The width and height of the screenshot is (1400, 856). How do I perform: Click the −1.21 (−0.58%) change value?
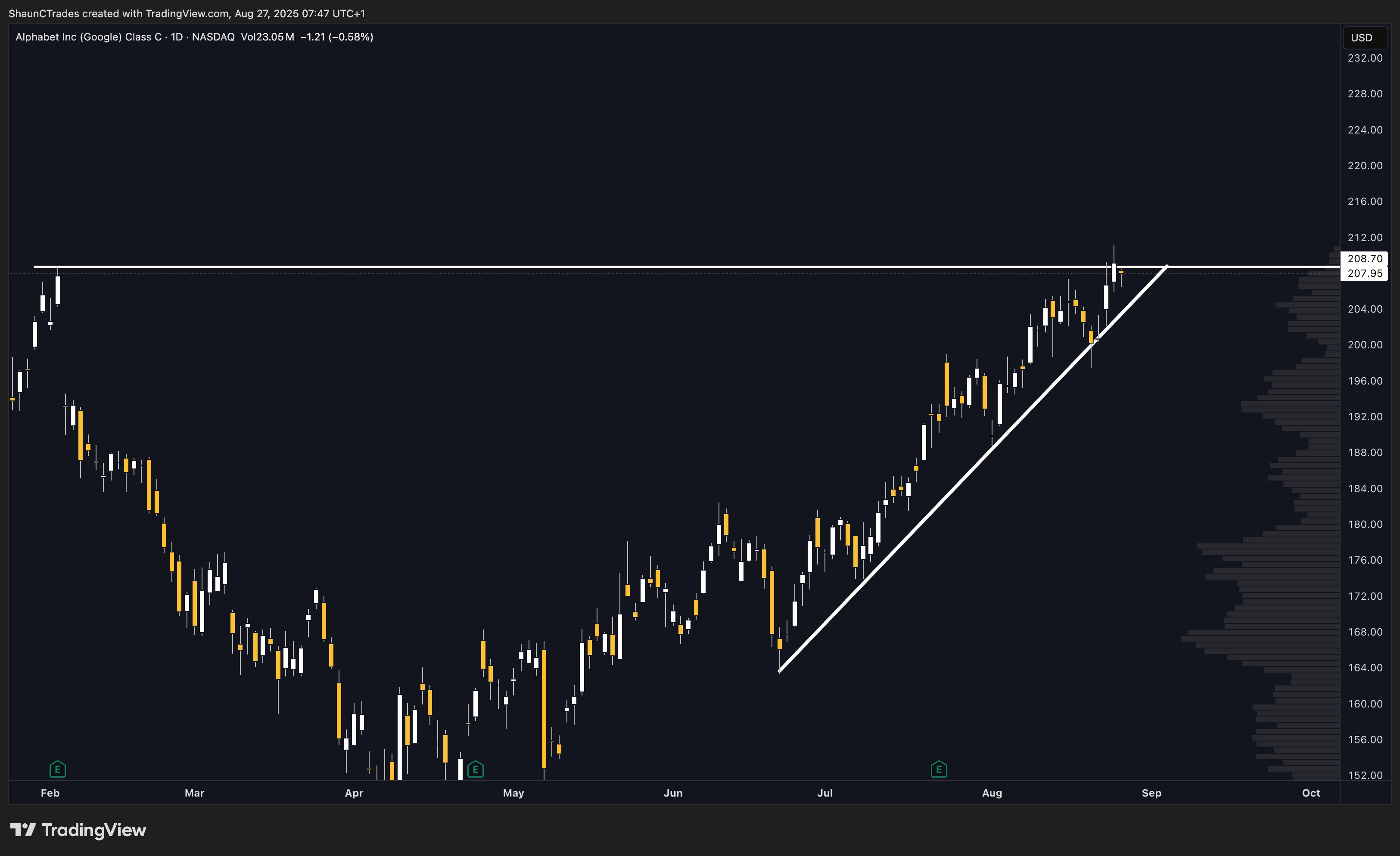tap(336, 37)
